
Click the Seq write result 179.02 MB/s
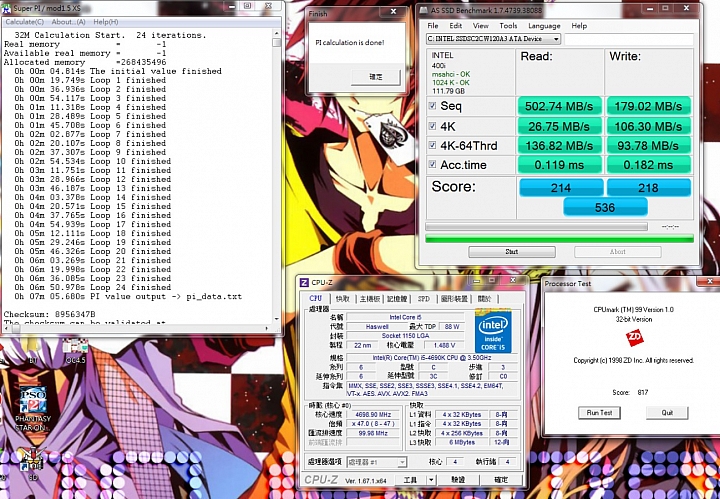(x=648, y=106)
